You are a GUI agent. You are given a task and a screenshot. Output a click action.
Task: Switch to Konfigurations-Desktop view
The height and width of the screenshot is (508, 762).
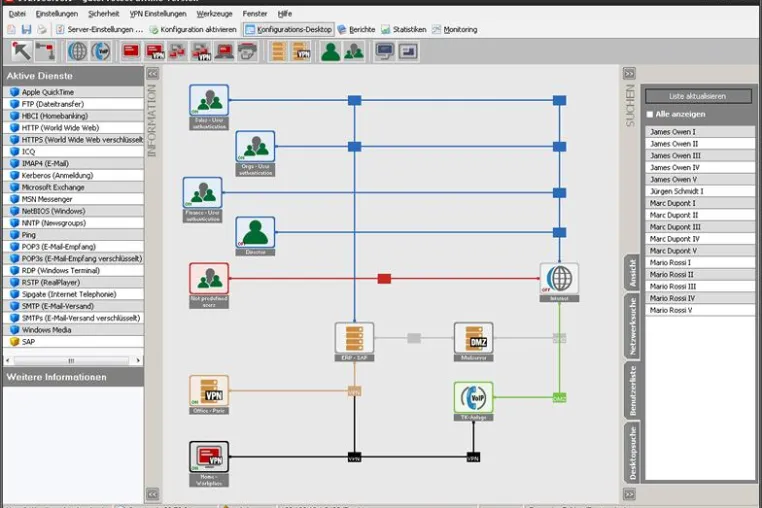[x=289, y=30]
